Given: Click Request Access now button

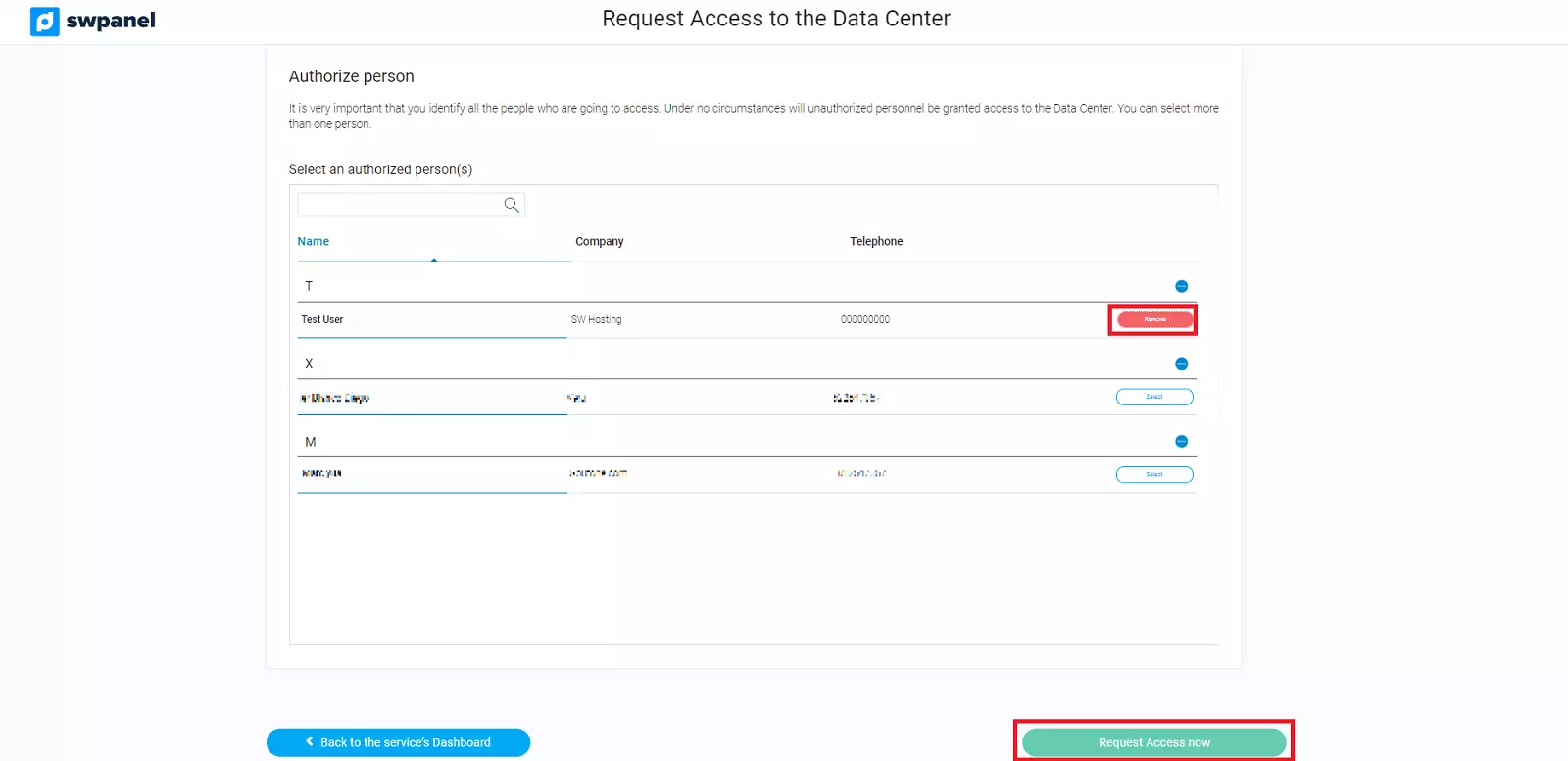Looking at the screenshot, I should pyautogui.click(x=1153, y=742).
